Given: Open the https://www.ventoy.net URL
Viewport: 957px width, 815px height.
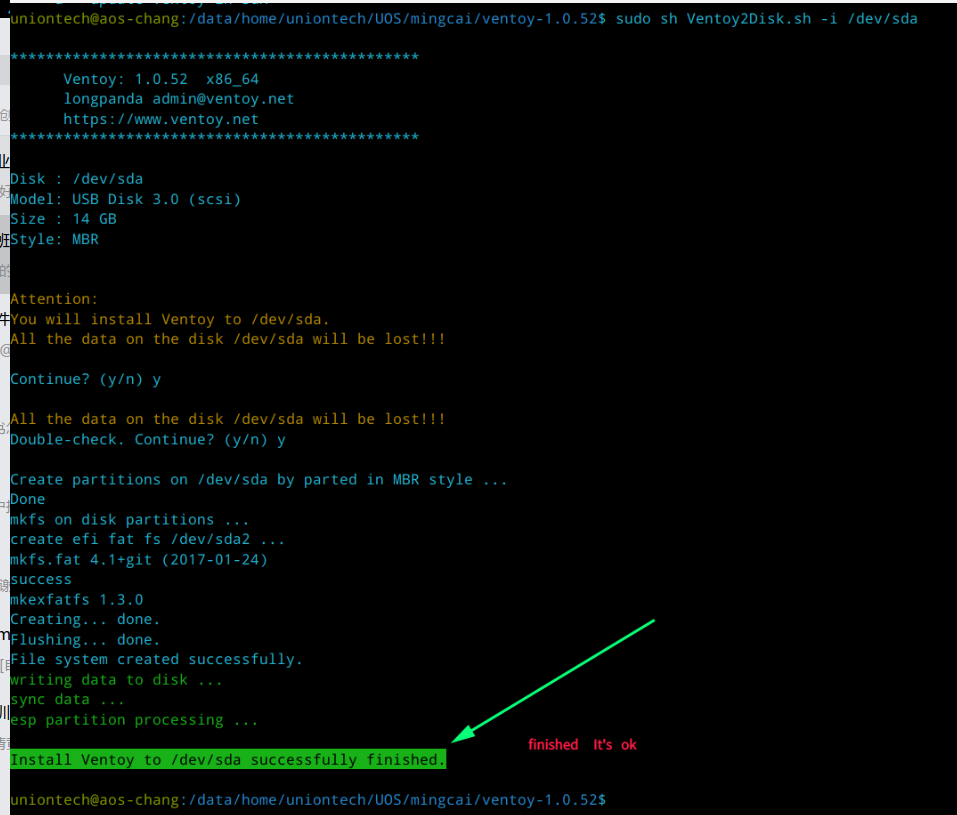Looking at the screenshot, I should click(161, 119).
